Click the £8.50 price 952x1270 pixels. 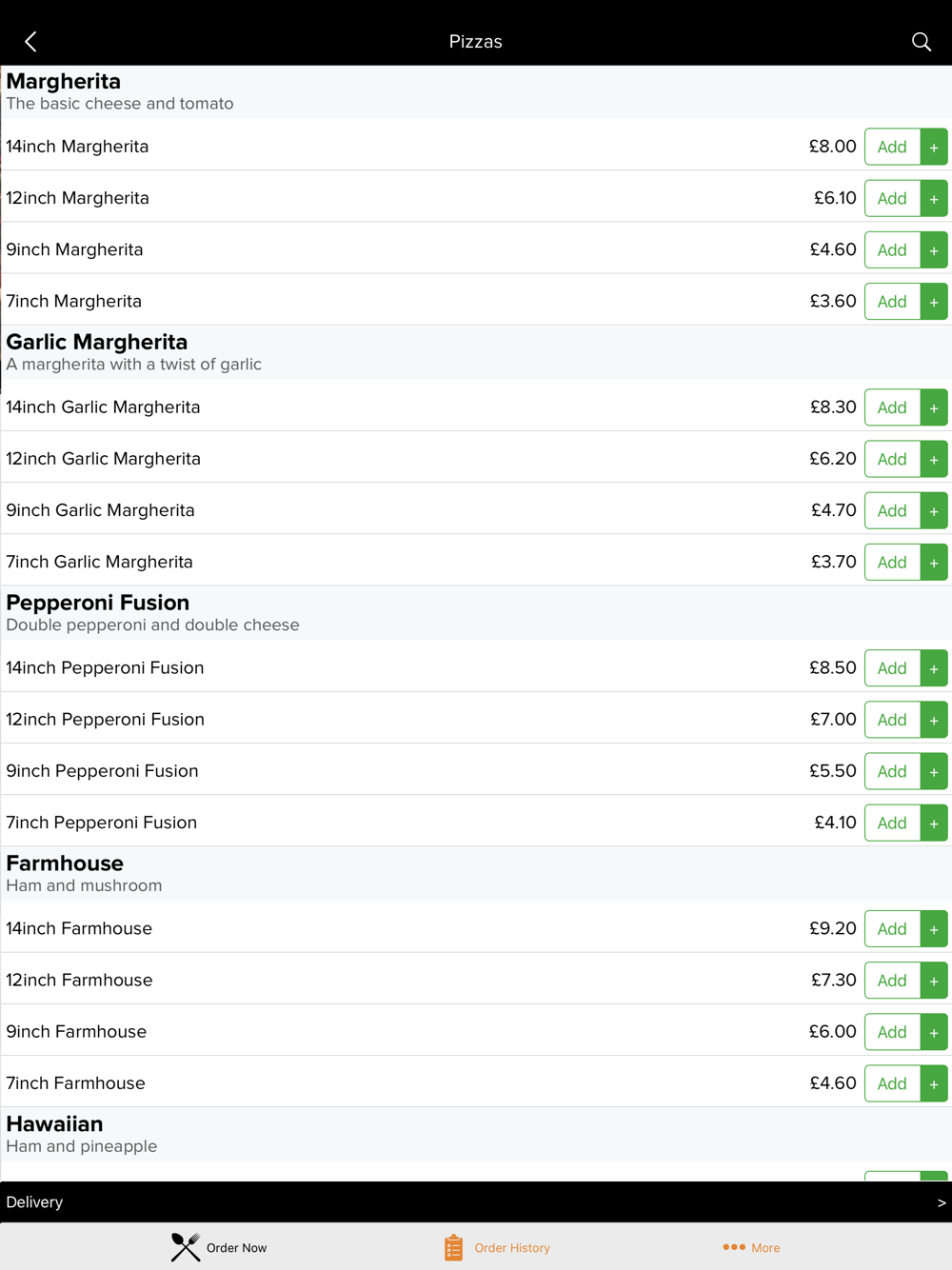pos(833,668)
